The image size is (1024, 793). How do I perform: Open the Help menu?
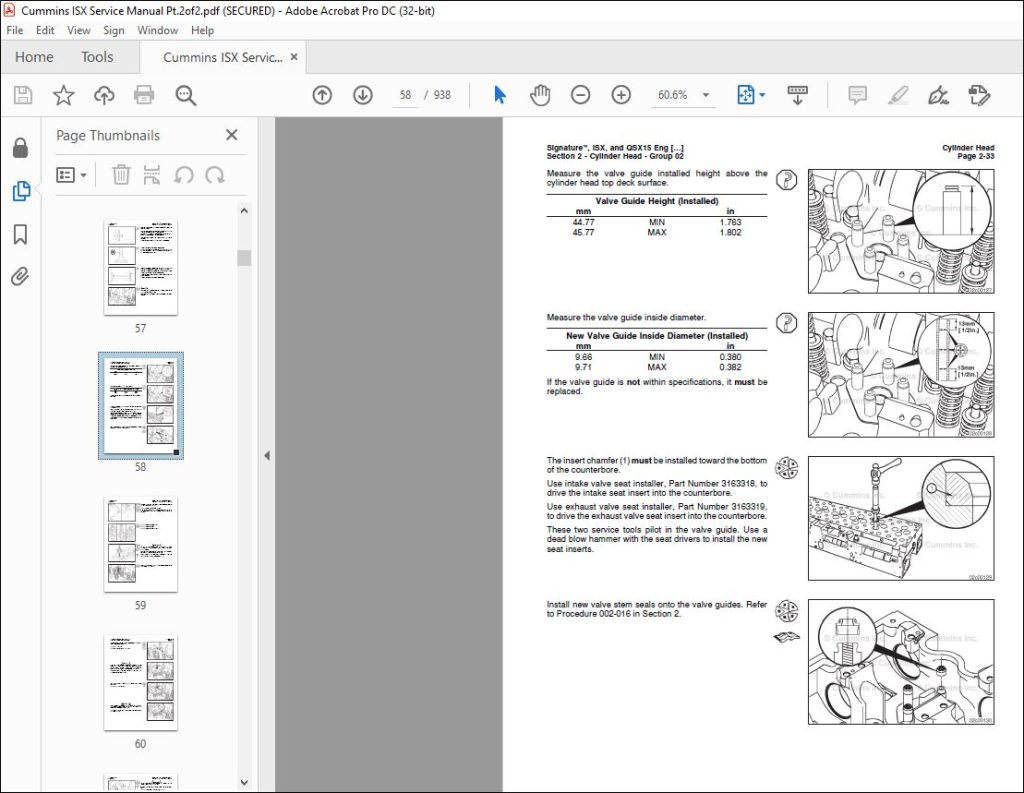click(202, 30)
